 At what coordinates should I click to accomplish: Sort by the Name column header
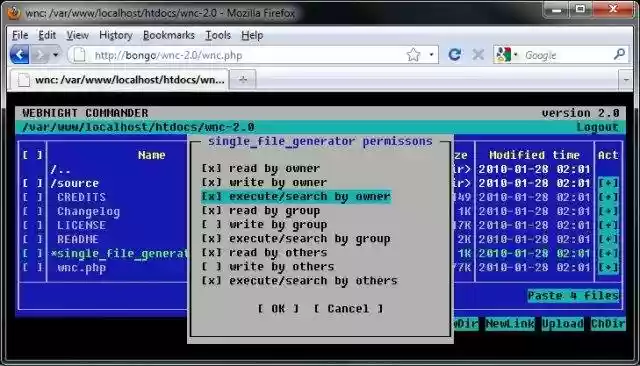point(151,155)
